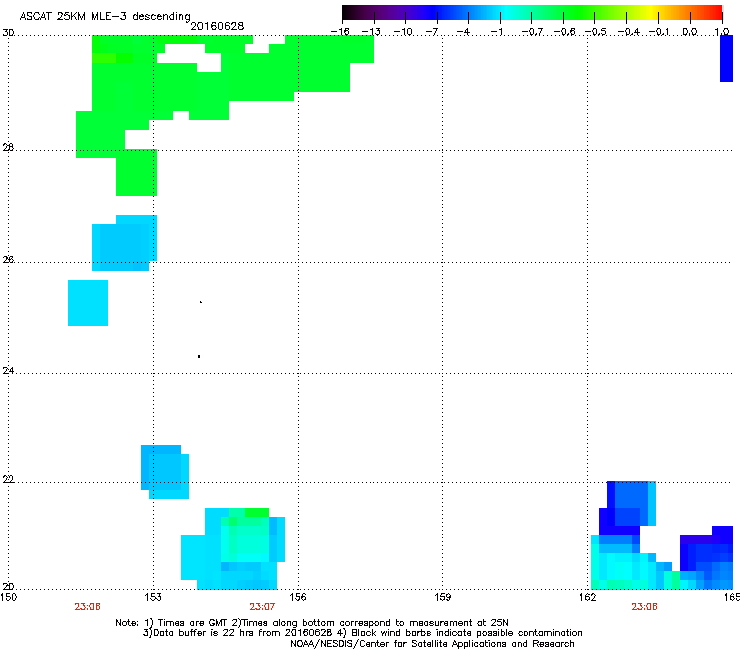This screenshot has height=650, width=740.
Task: Click the red 23:08 time nearest longitude 150
Action: click(87, 607)
